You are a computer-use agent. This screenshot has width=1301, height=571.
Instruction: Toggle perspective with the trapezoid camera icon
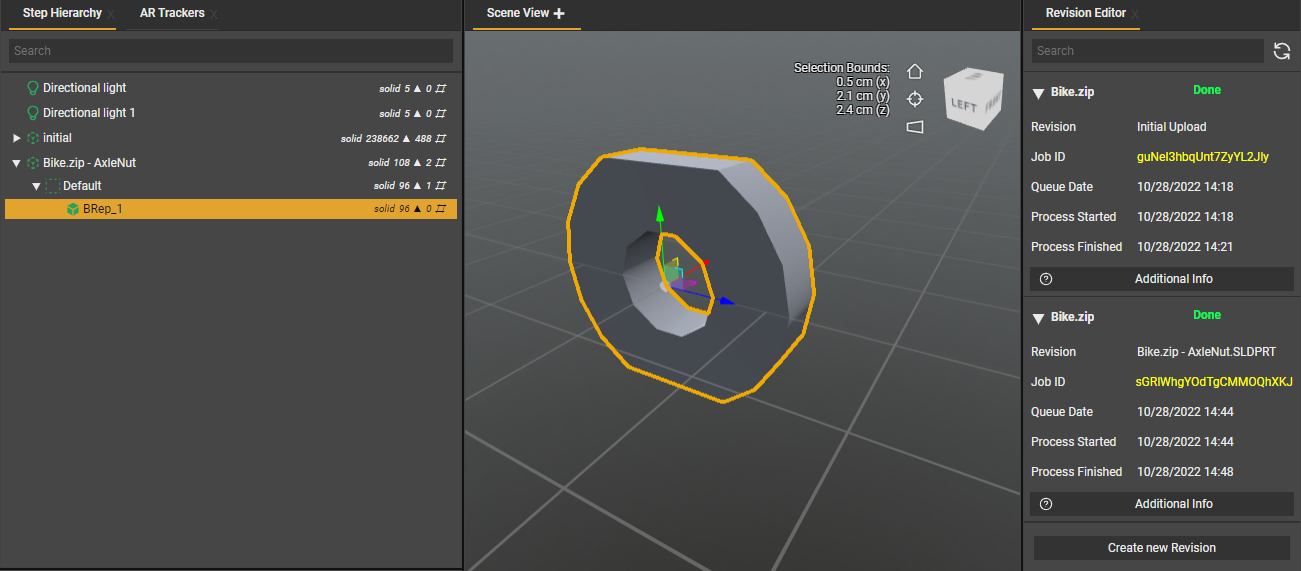click(914, 126)
